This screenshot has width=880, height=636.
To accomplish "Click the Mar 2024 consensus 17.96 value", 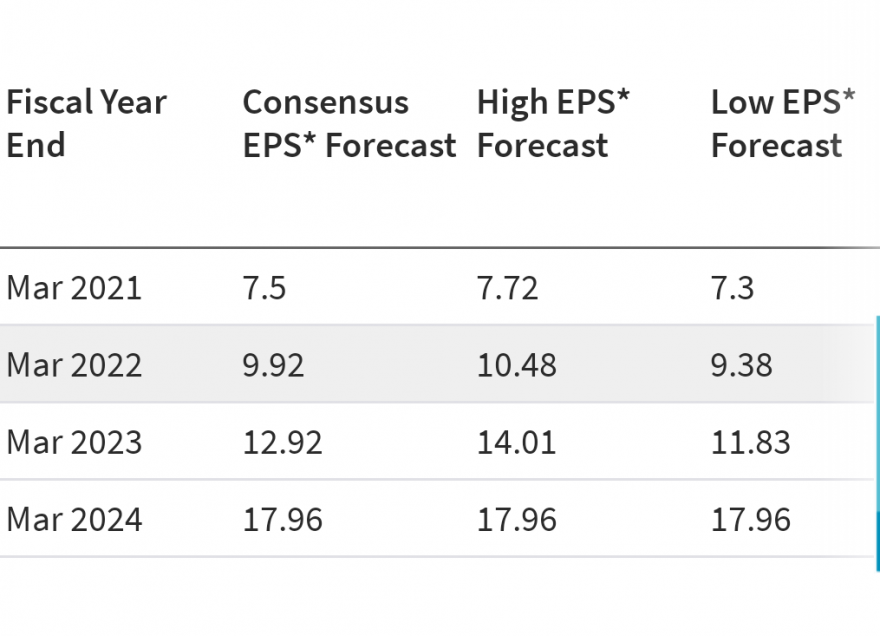I will [283, 519].
